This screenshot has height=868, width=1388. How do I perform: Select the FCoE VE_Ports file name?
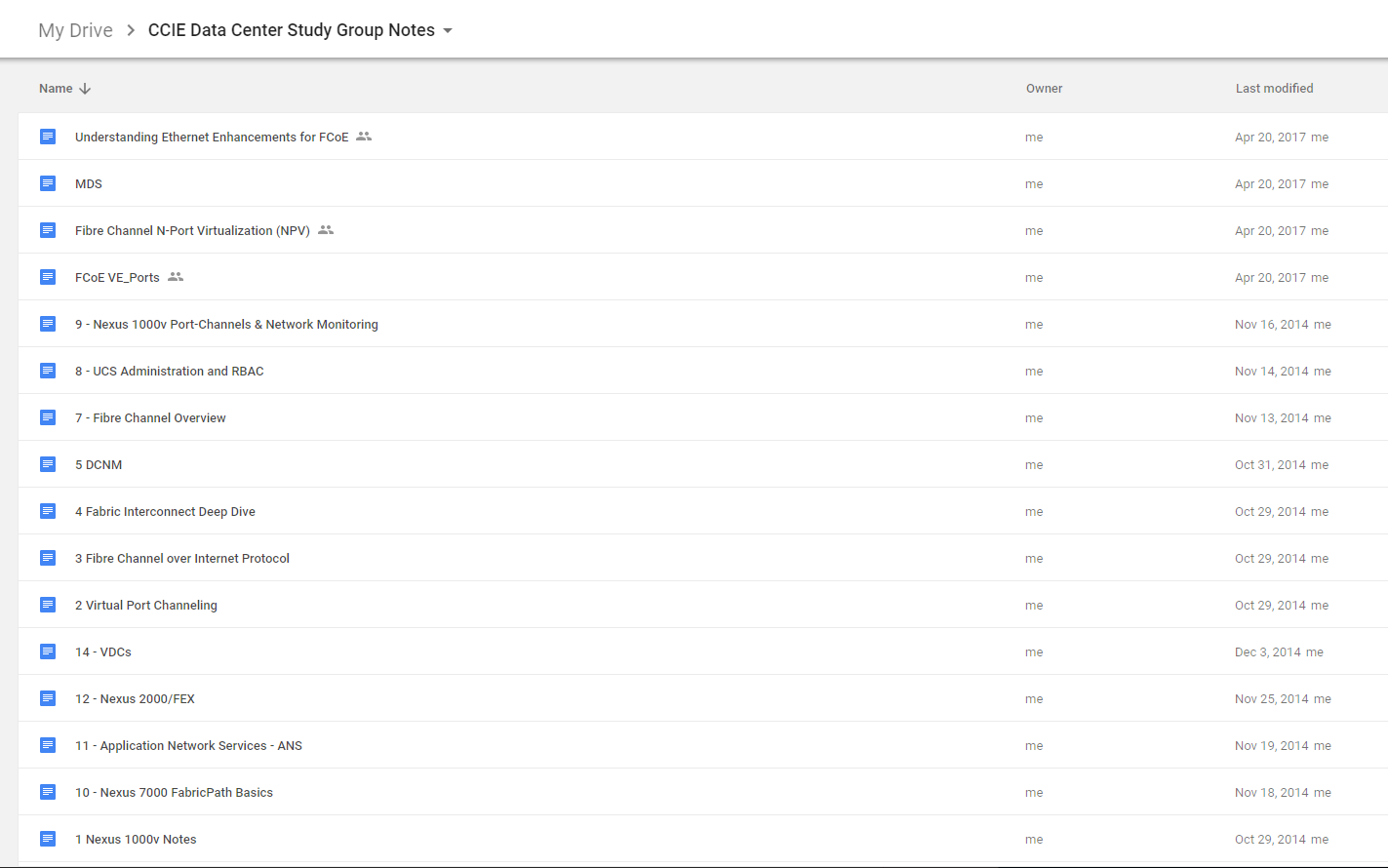tap(117, 278)
